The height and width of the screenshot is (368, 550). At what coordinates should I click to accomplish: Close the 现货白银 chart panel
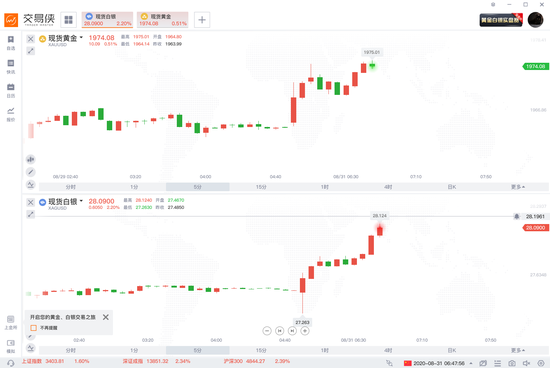(x=31, y=202)
